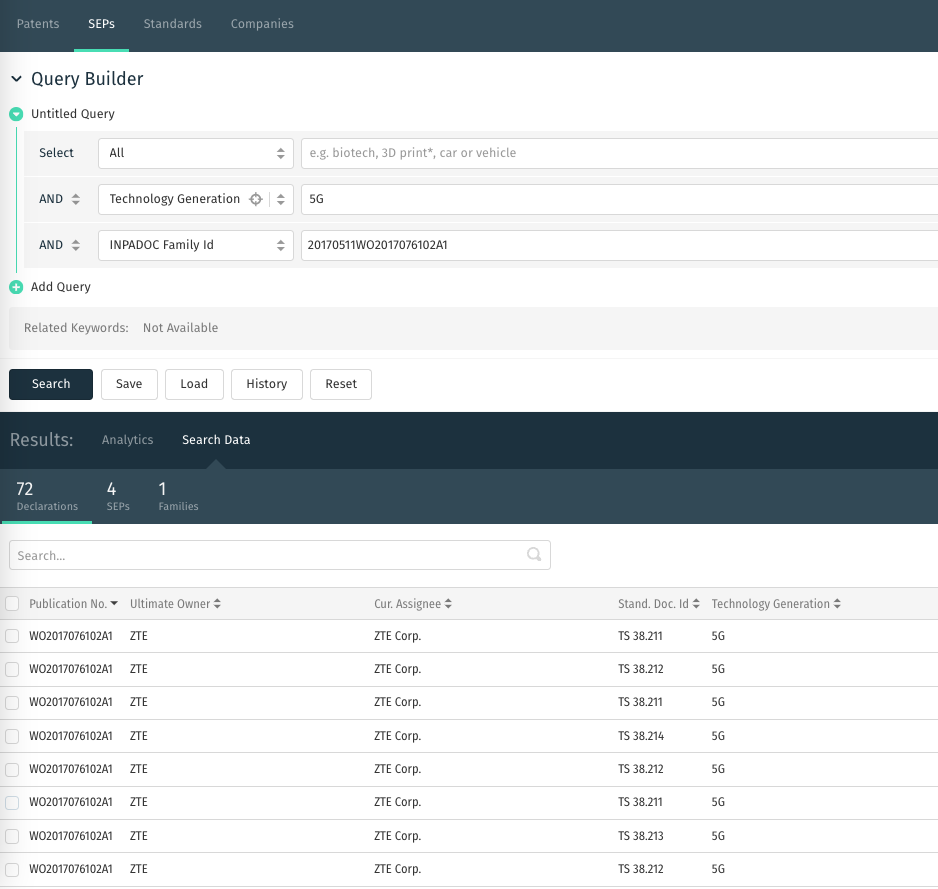Click the TS 38.214 cell
The height and width of the screenshot is (889, 938).
pos(641,736)
